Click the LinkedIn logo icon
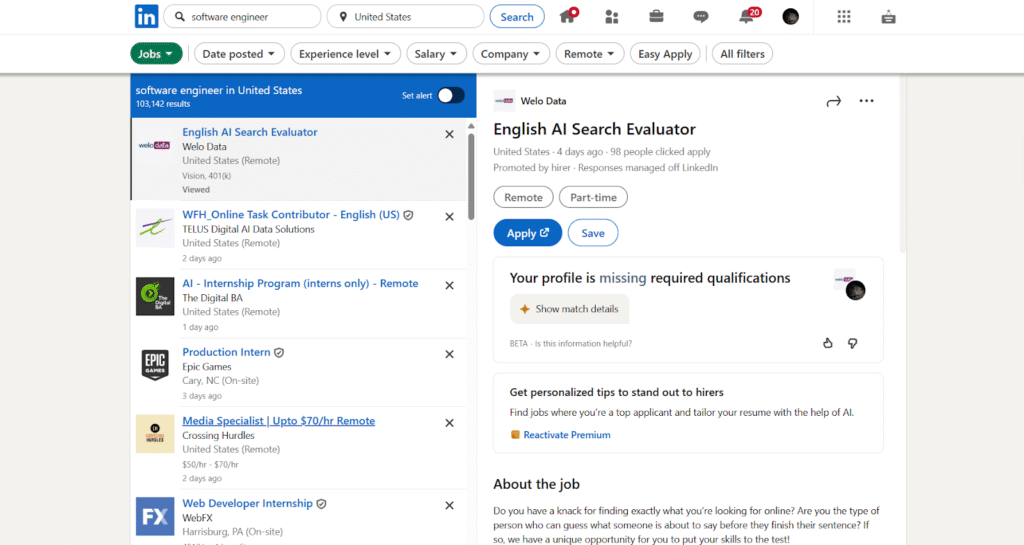The height and width of the screenshot is (545, 1024). tap(146, 16)
